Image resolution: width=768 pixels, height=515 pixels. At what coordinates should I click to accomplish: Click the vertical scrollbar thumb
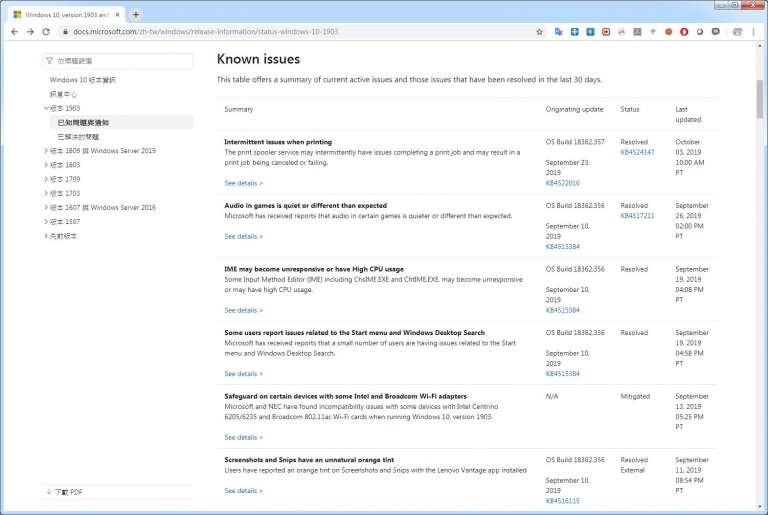click(x=760, y=99)
